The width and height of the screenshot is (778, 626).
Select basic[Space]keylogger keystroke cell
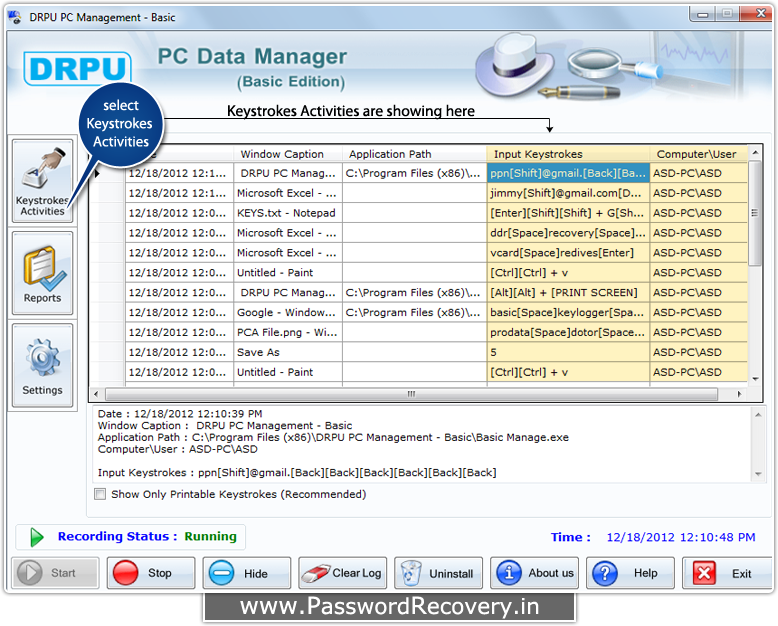(568, 313)
